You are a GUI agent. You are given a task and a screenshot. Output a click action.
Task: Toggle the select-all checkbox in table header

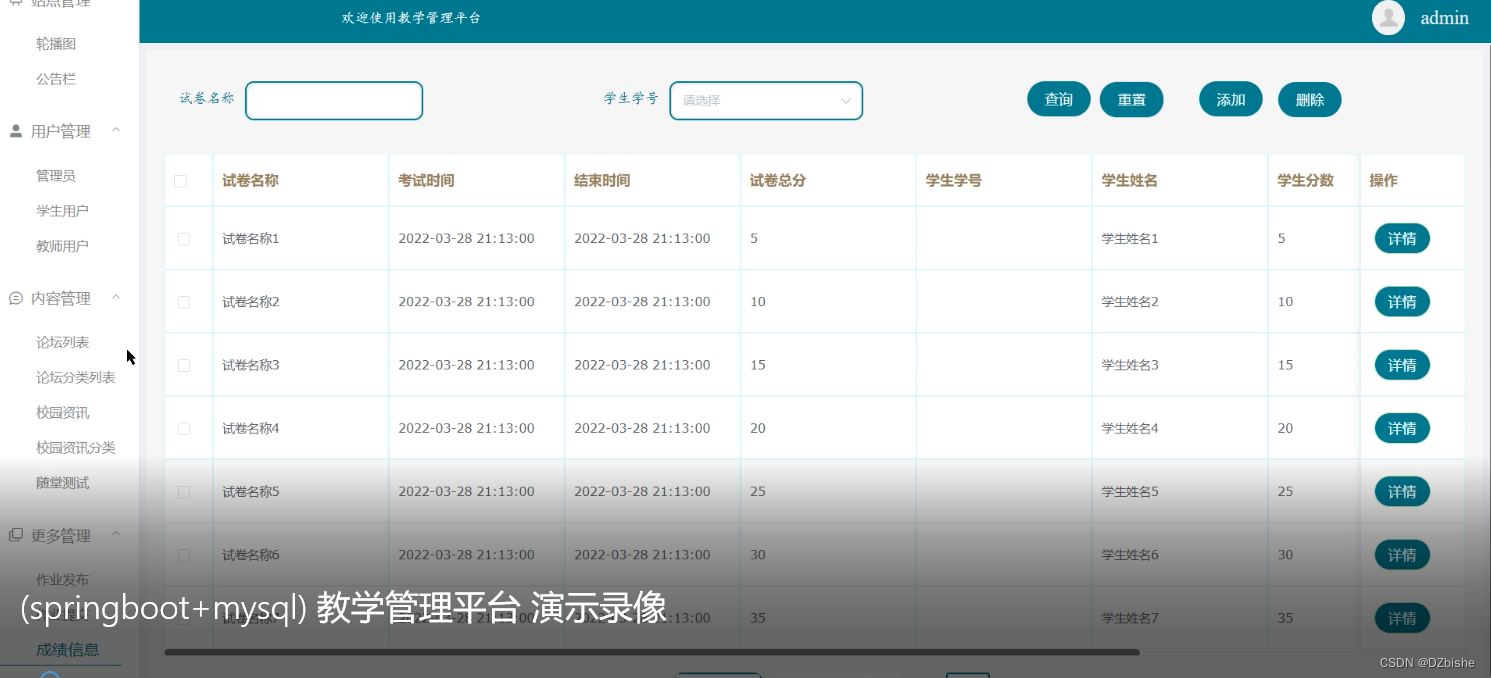pos(180,181)
